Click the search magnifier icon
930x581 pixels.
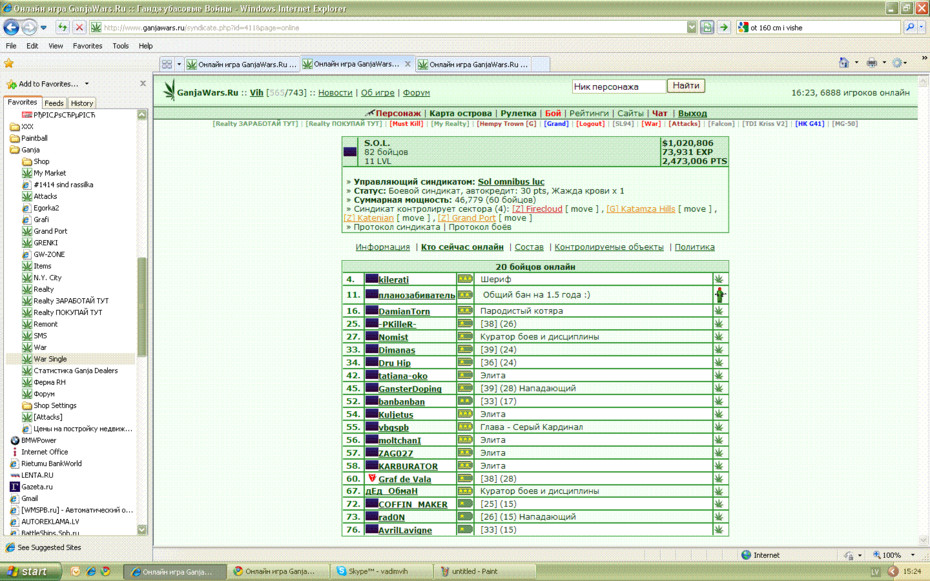(910, 27)
